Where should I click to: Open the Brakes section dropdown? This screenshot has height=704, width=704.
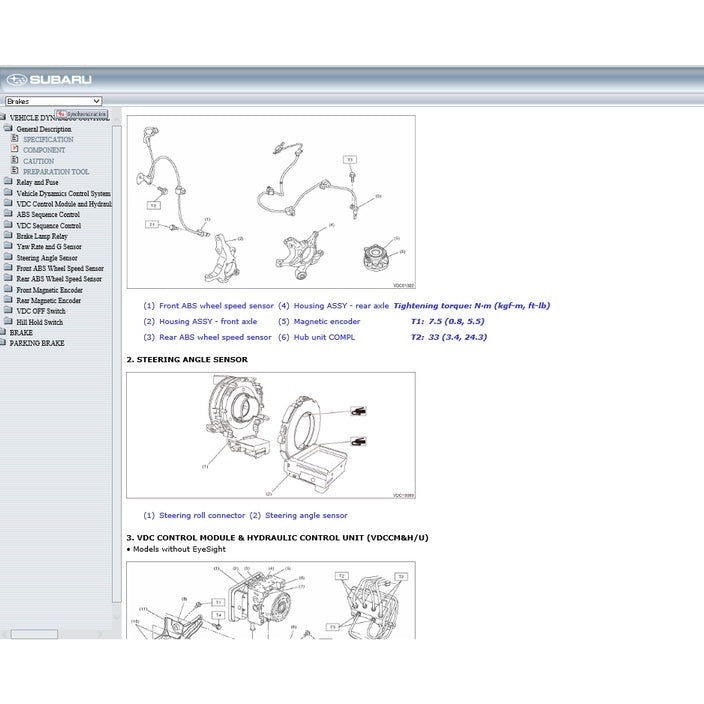(53, 101)
